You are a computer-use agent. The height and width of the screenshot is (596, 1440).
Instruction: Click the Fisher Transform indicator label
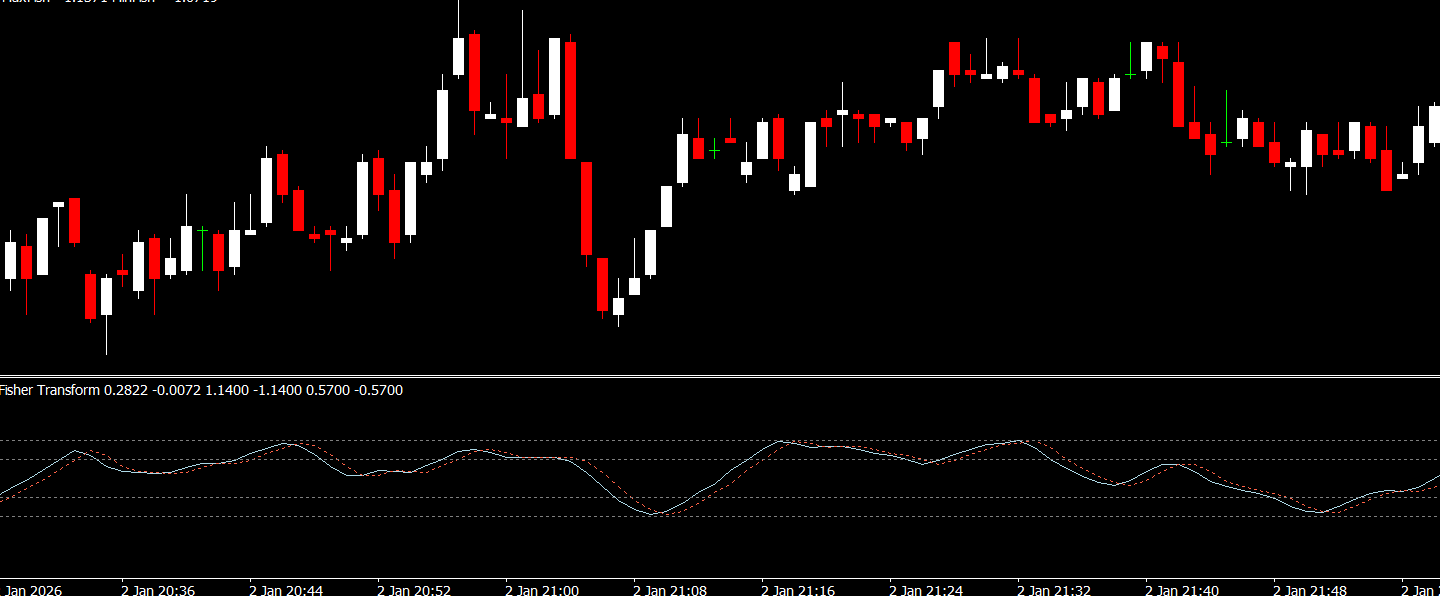(x=50, y=390)
